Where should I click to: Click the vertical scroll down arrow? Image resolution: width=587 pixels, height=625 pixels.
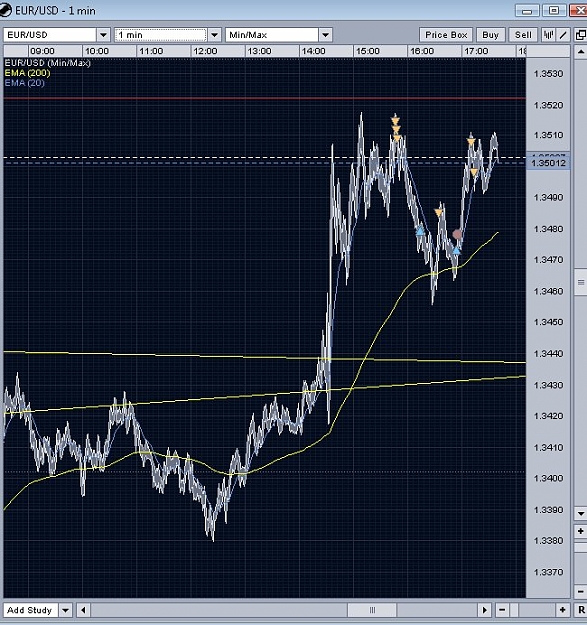click(580, 513)
